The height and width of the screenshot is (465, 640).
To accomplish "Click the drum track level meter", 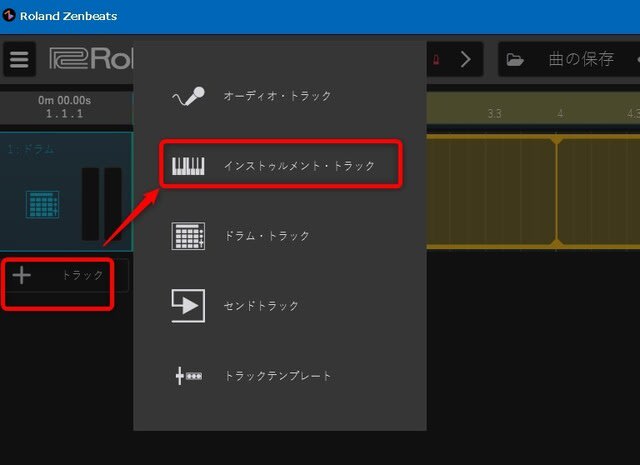I will [102, 204].
